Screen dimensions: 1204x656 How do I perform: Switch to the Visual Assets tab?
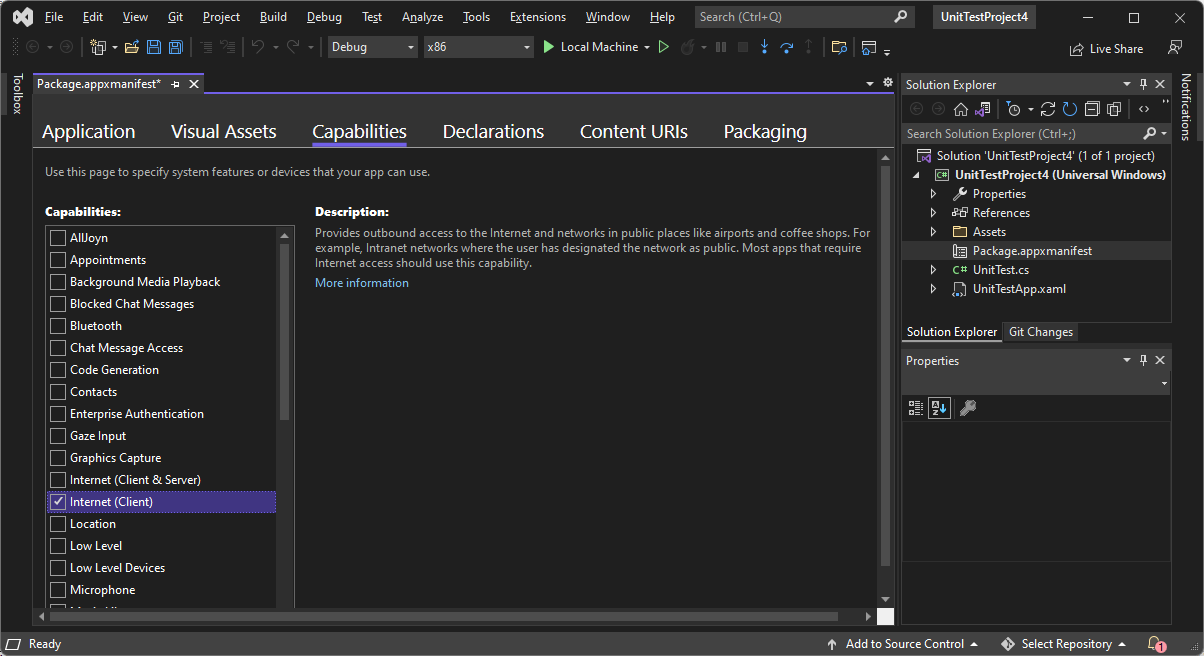click(x=223, y=132)
